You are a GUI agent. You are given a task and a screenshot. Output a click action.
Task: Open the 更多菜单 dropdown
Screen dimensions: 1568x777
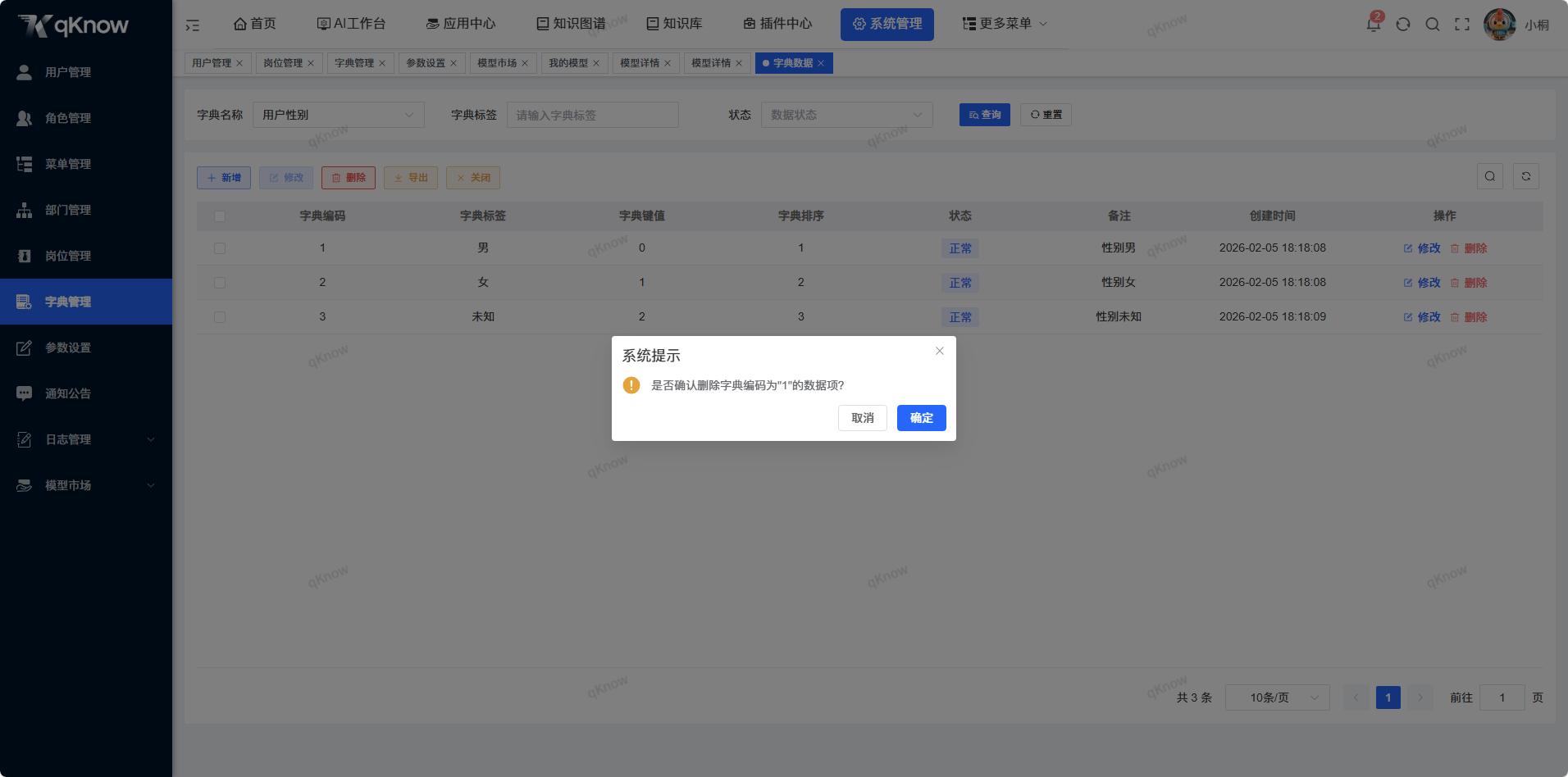(x=1005, y=24)
